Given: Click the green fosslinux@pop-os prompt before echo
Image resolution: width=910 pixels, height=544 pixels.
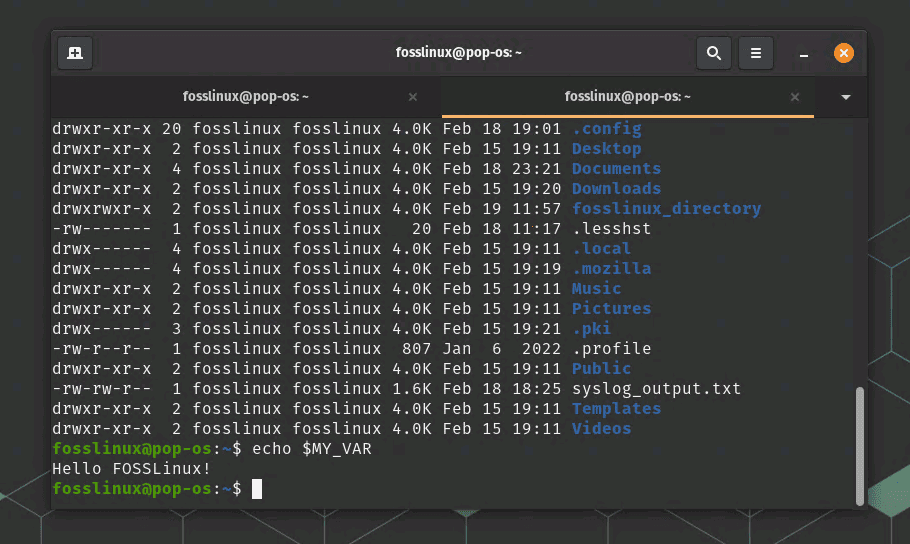Looking at the screenshot, I should pos(132,449).
